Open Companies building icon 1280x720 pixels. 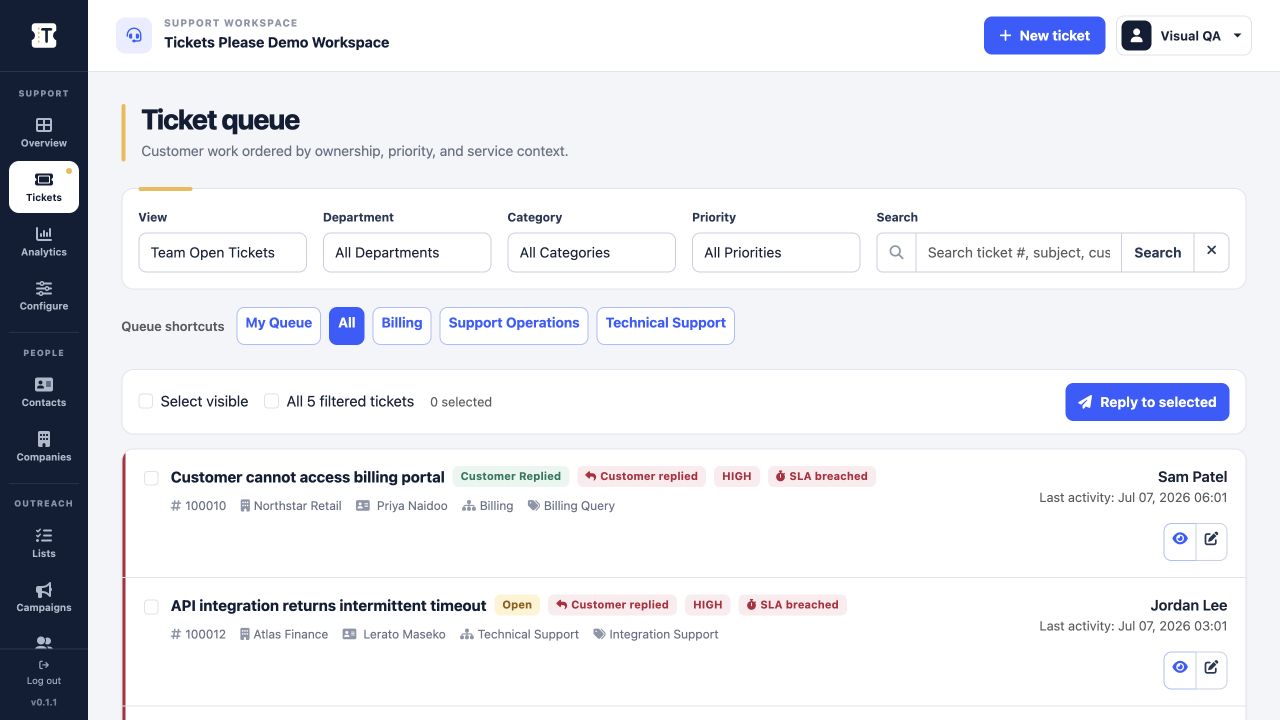point(44,439)
